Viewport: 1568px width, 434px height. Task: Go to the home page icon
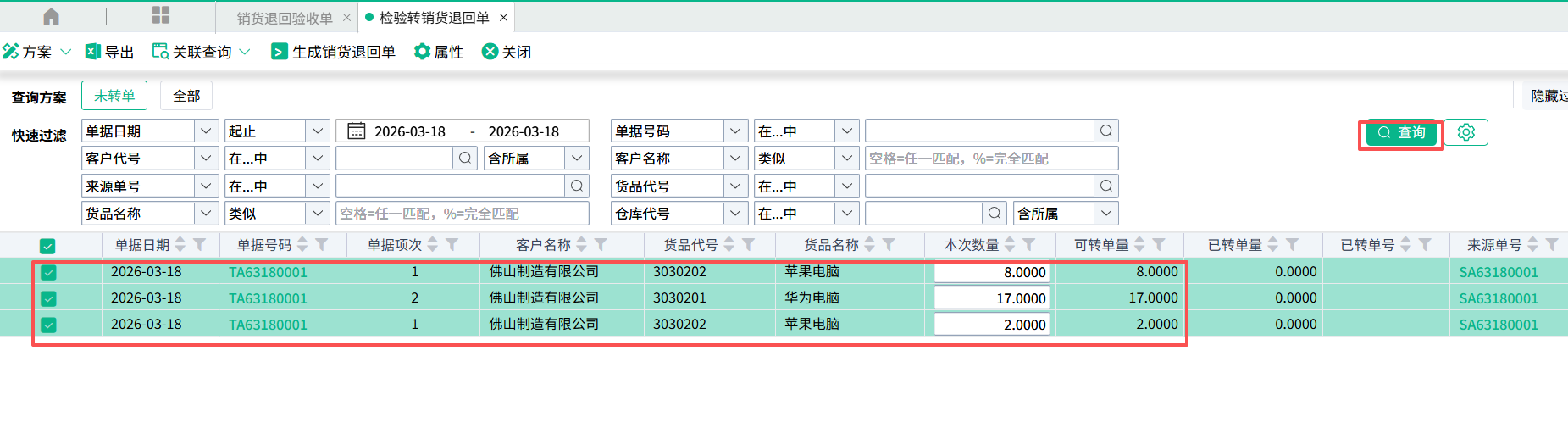coord(51,17)
